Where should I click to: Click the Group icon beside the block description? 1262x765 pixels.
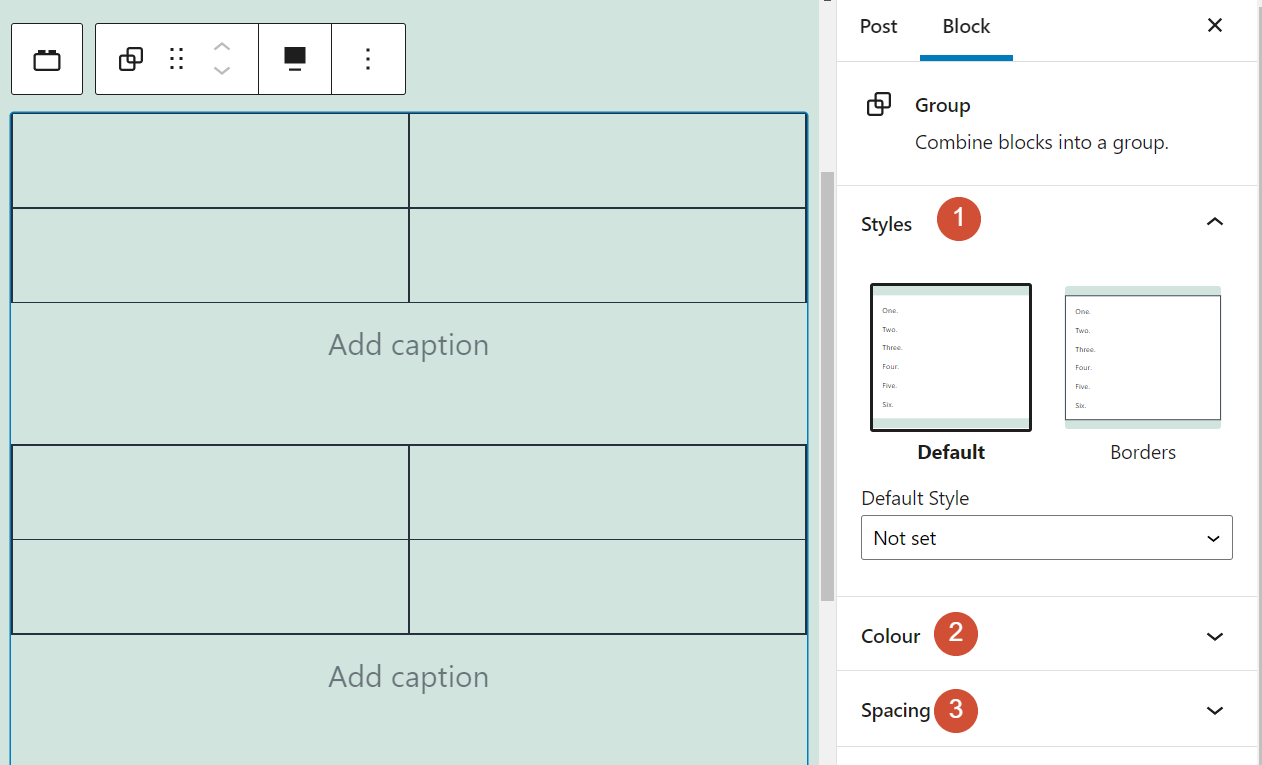[x=879, y=104]
